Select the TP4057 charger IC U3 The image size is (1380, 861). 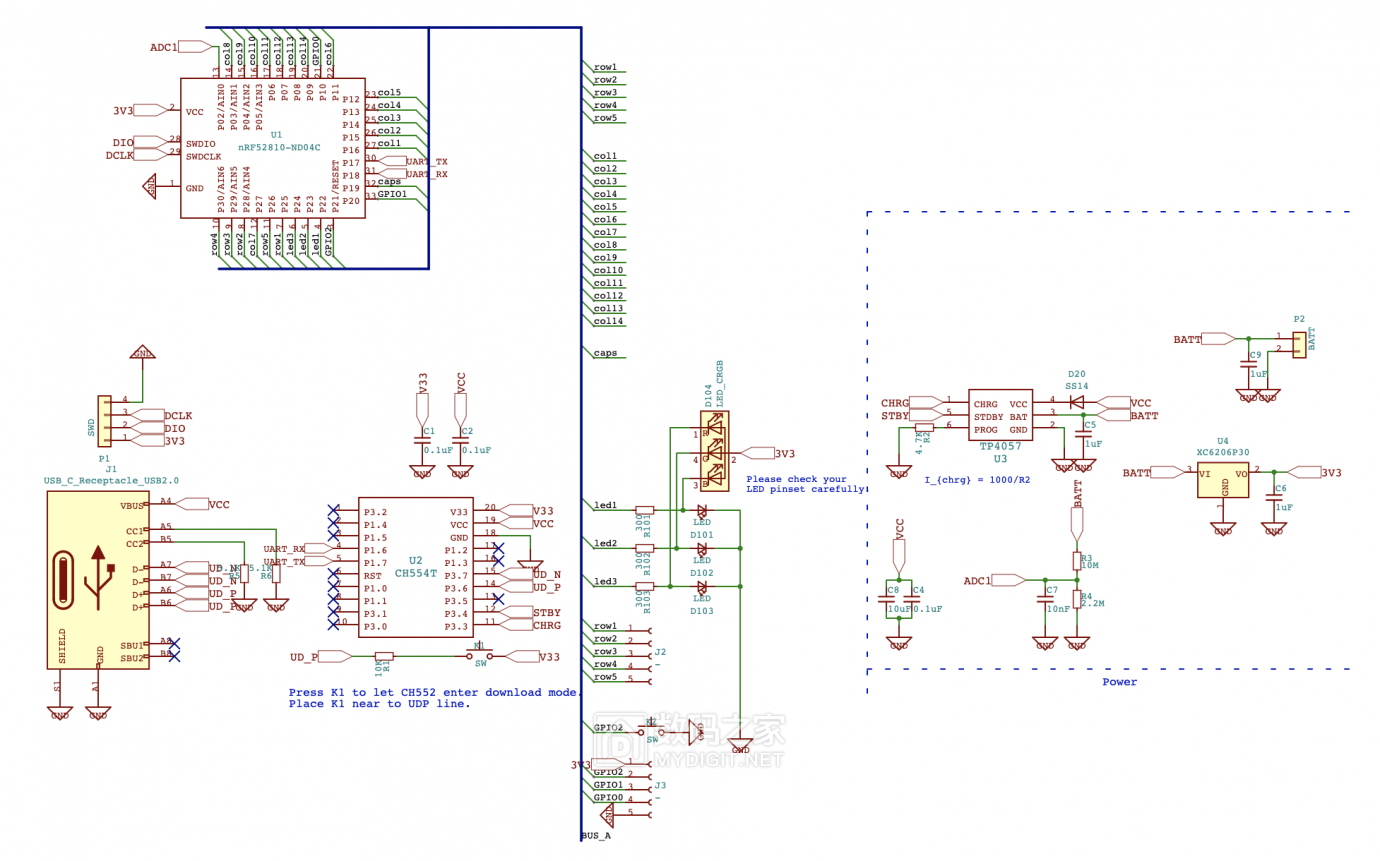tap(1001, 416)
